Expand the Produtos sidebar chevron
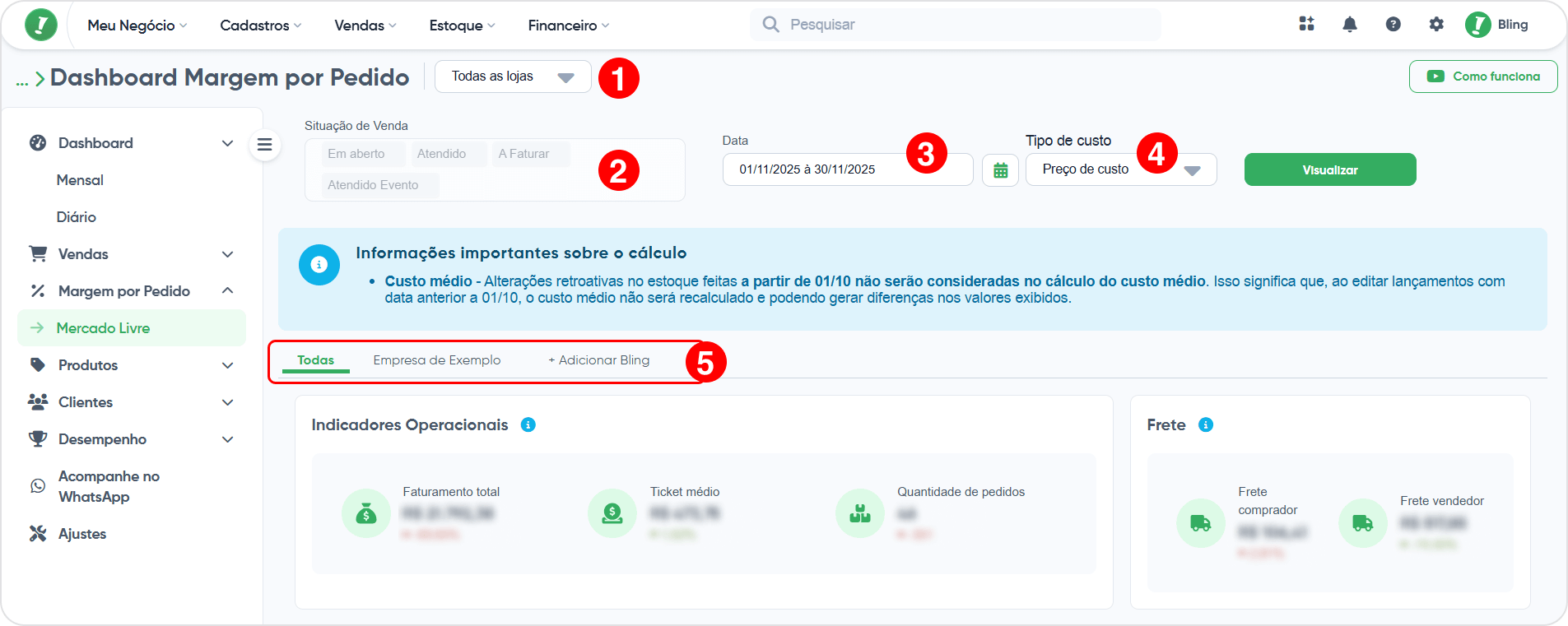This screenshot has height=626, width=1568. [x=228, y=365]
